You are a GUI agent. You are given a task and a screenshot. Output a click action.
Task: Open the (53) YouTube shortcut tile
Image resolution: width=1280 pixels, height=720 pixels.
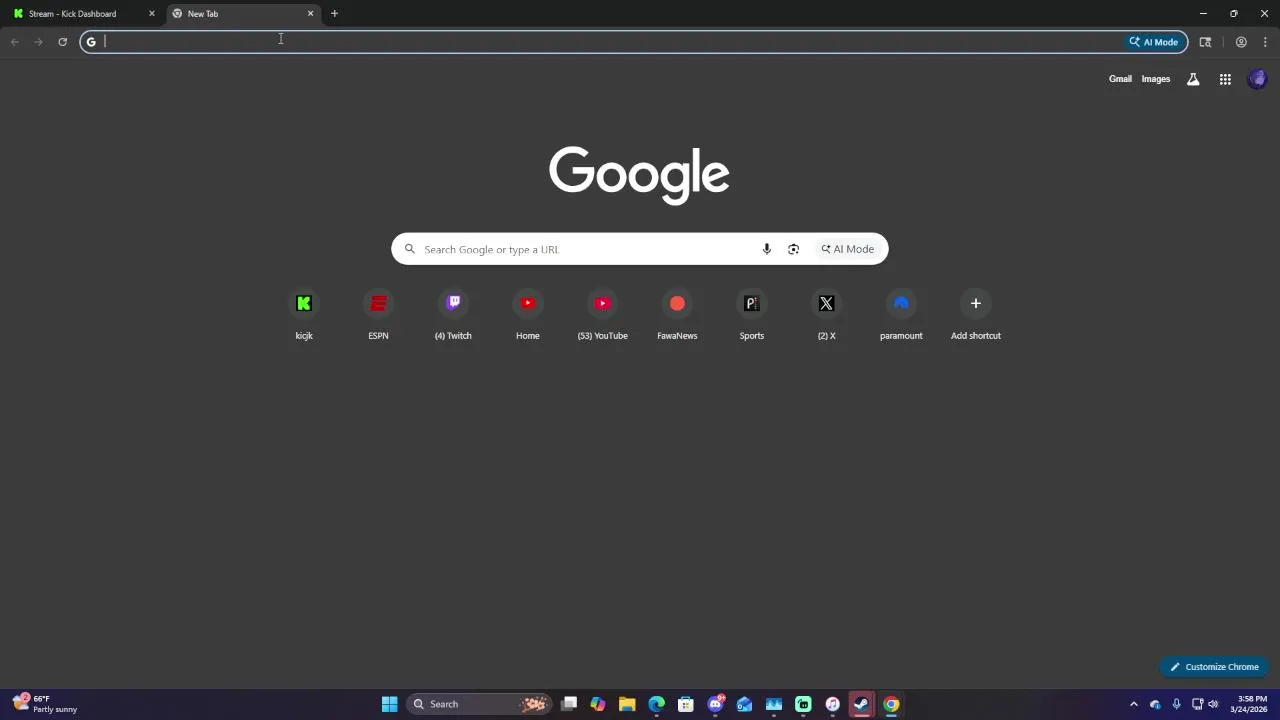[602, 315]
